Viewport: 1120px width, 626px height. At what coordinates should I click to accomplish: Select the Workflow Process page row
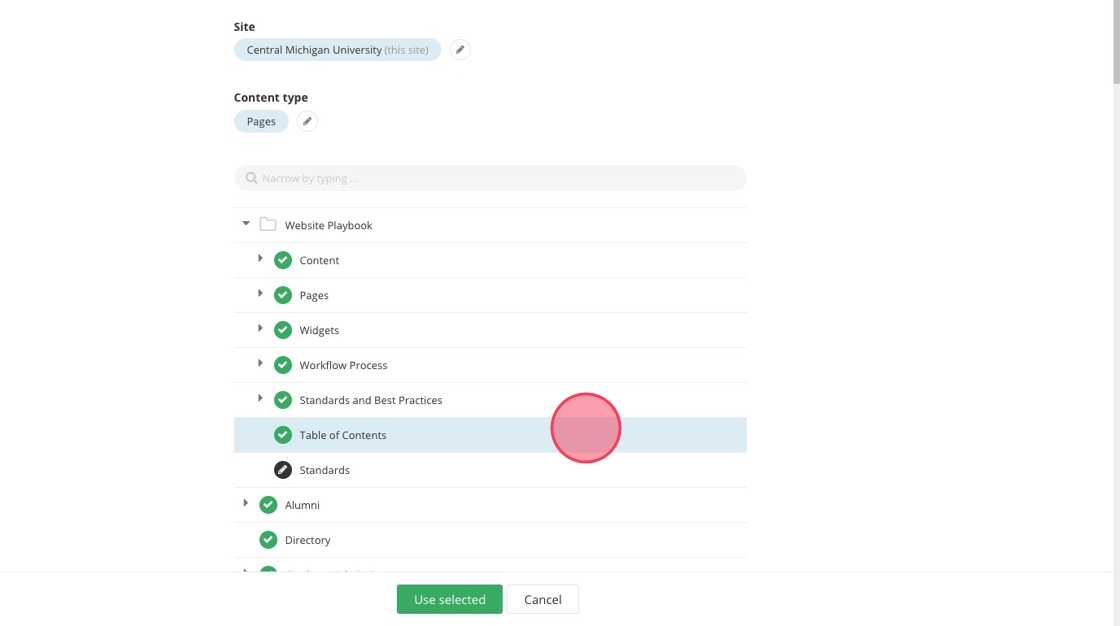[x=343, y=365]
